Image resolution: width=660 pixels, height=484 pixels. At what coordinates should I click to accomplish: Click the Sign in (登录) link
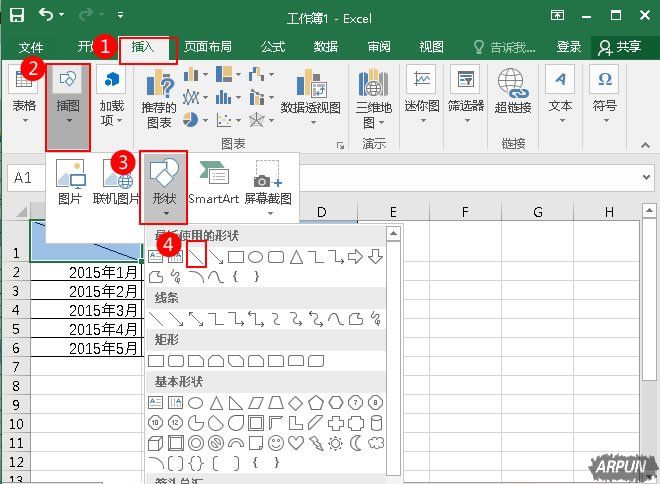point(569,47)
